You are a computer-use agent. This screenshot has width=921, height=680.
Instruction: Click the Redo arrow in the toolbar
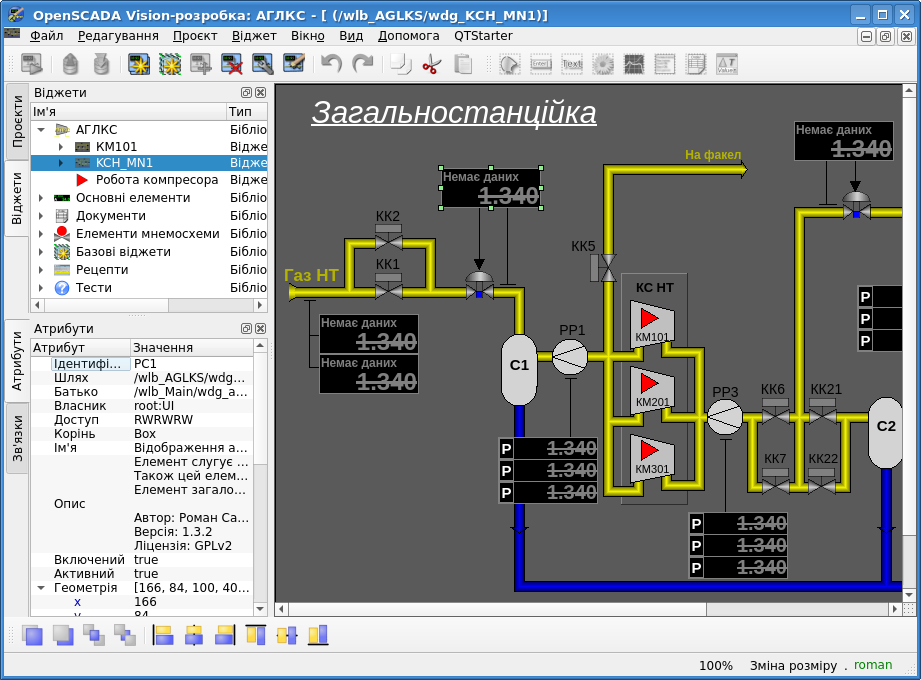(363, 65)
